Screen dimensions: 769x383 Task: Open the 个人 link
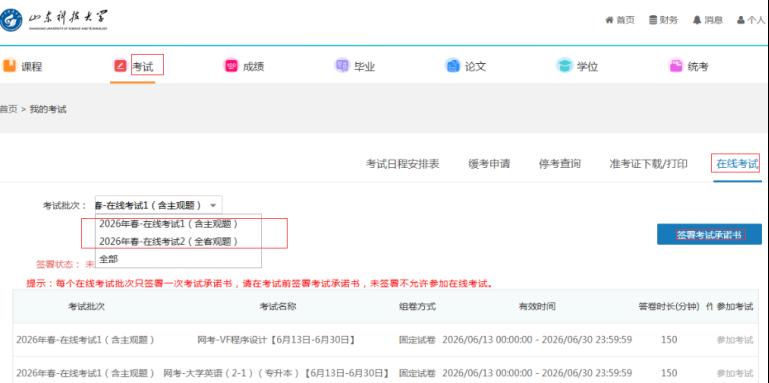tap(756, 20)
